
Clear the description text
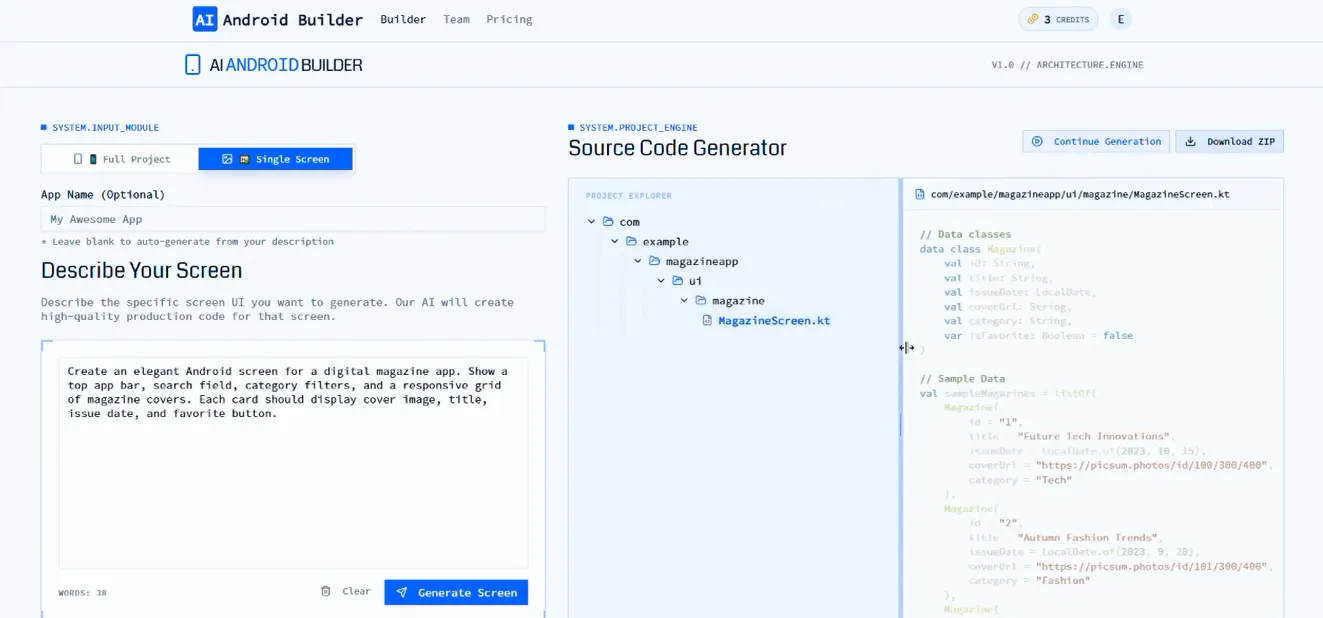(x=345, y=591)
